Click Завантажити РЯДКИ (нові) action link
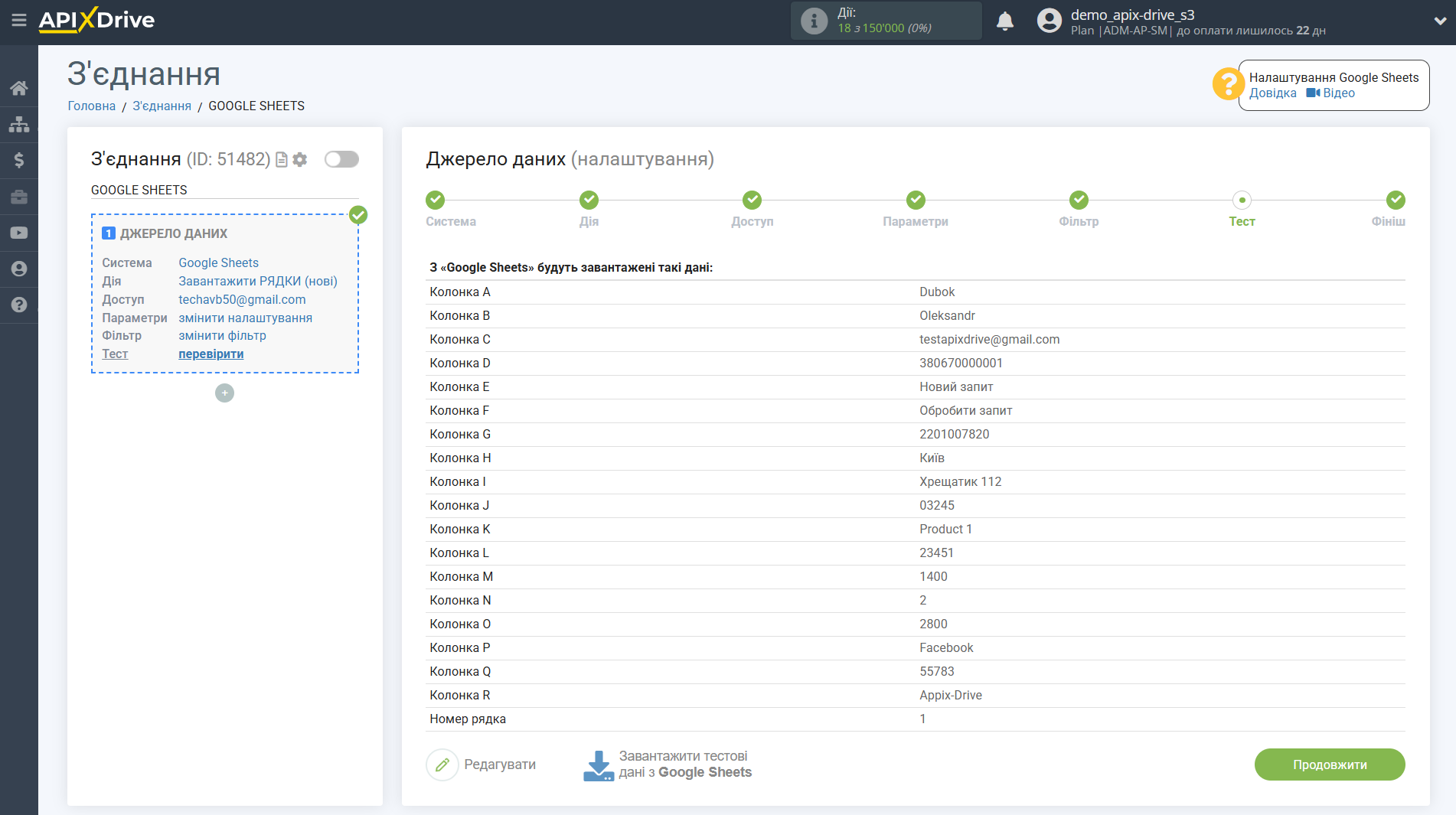The image size is (1456, 815). pos(258,281)
